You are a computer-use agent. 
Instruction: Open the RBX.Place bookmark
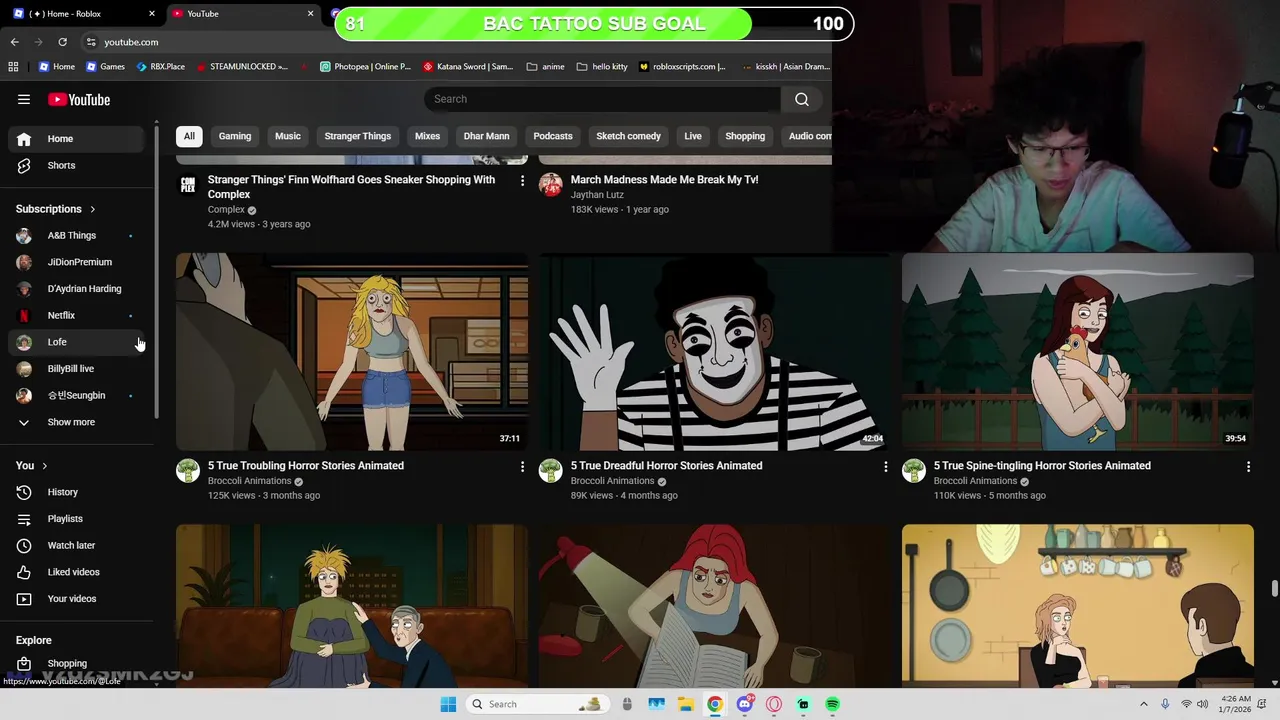(160, 67)
